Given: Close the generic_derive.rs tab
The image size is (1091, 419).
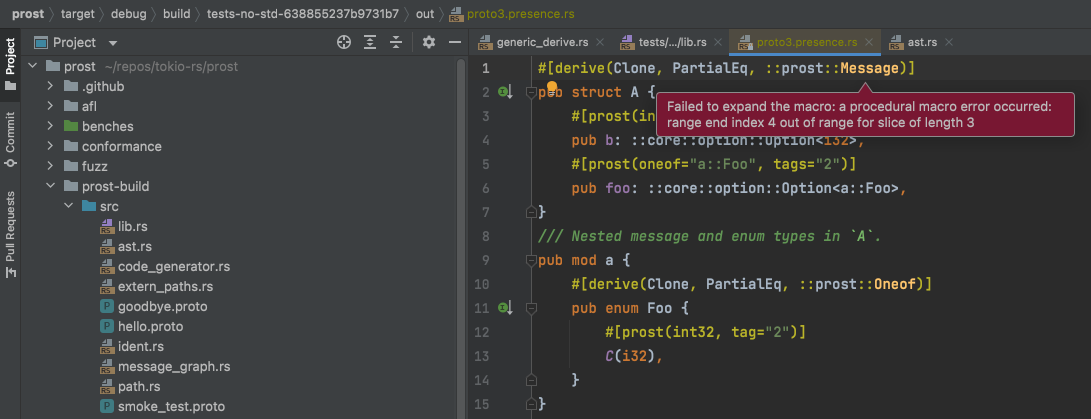Looking at the screenshot, I should [600, 42].
